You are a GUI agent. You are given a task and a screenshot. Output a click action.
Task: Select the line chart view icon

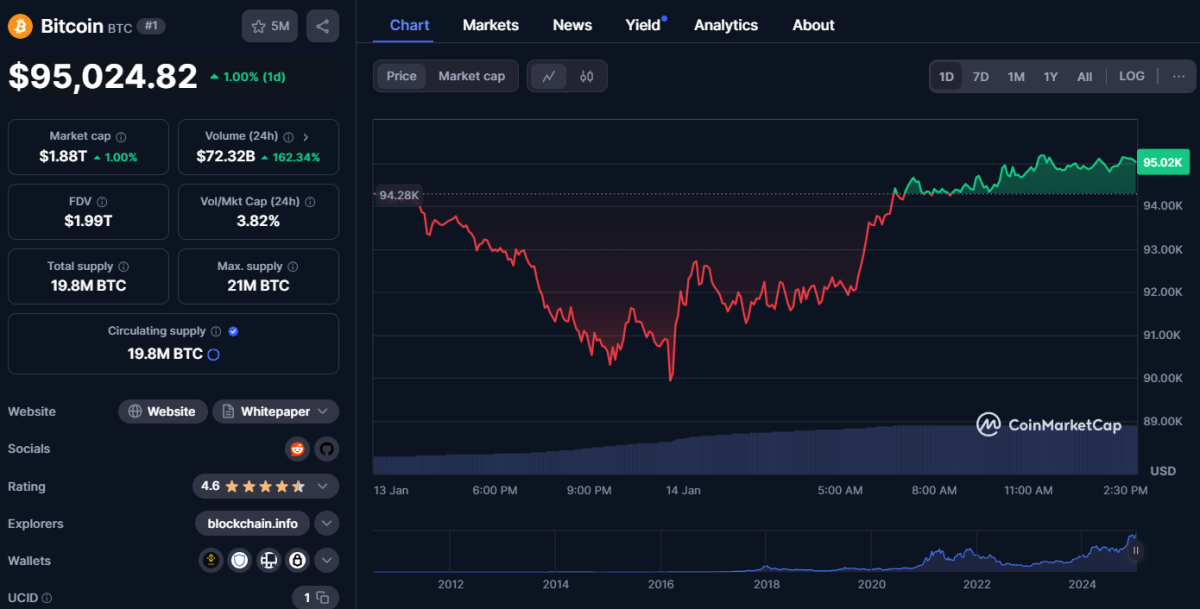(548, 76)
